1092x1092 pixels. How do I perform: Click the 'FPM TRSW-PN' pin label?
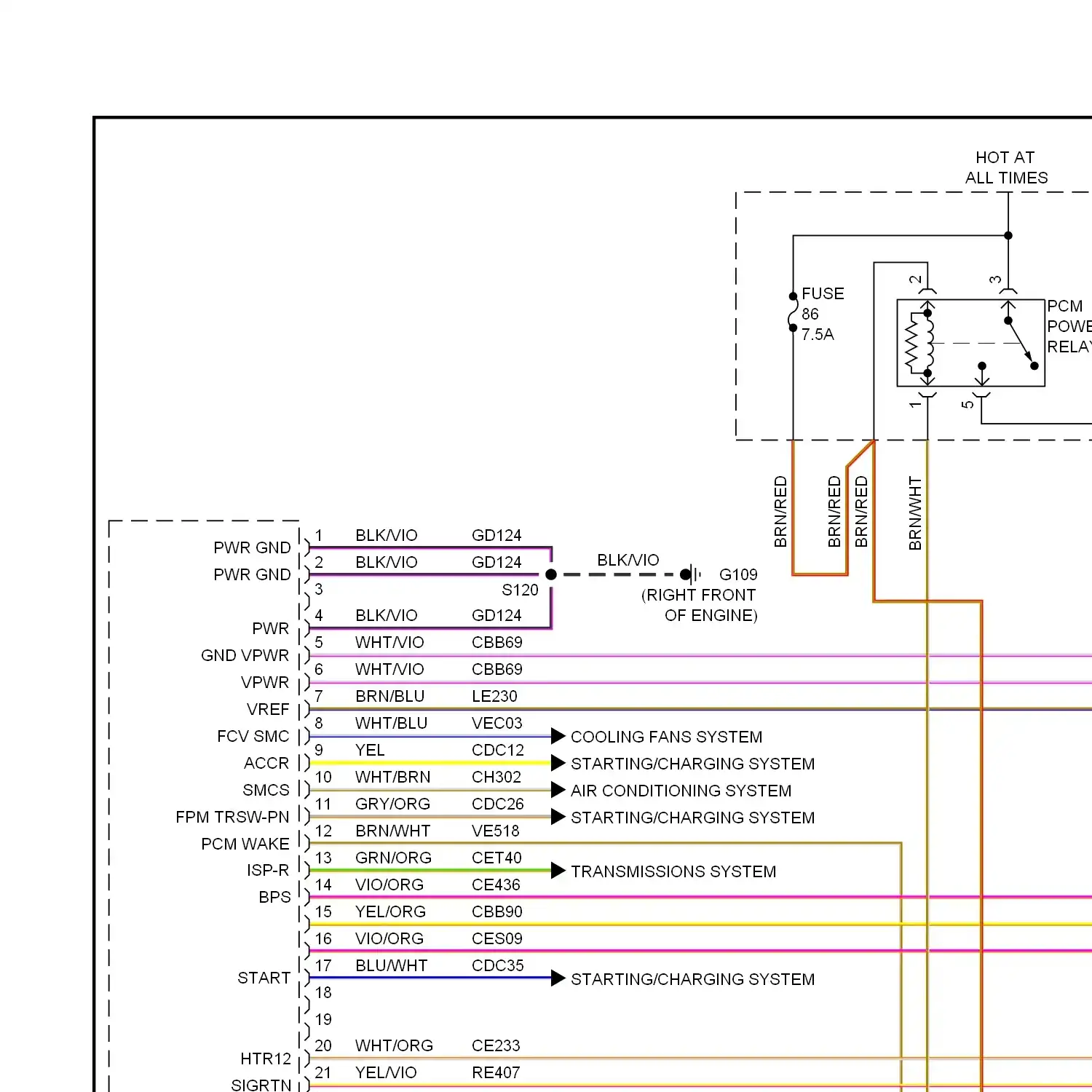tap(232, 817)
